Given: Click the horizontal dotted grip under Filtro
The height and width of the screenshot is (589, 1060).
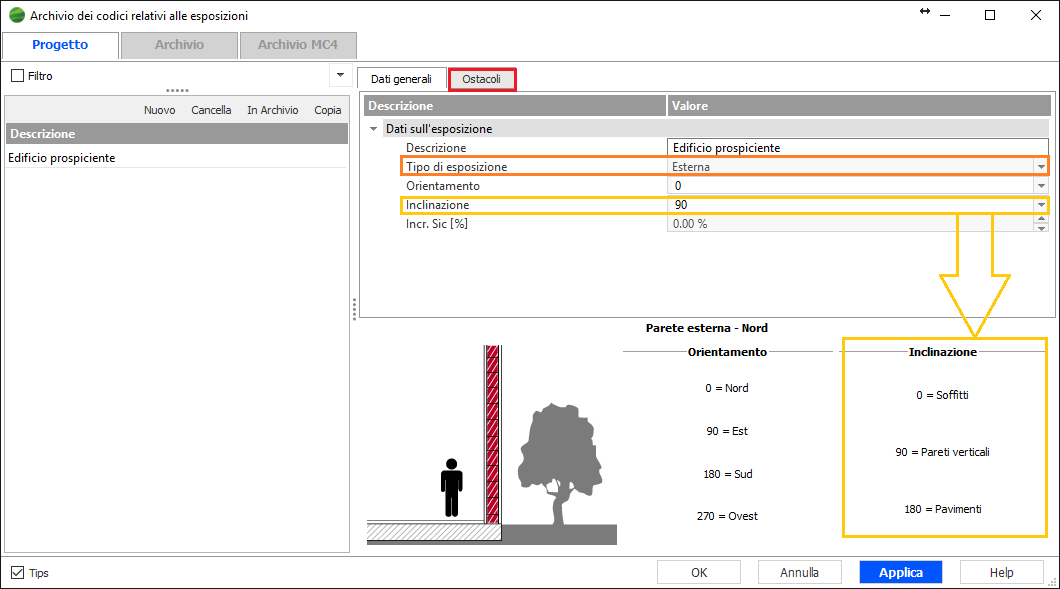Looking at the screenshot, I should coord(177,91).
